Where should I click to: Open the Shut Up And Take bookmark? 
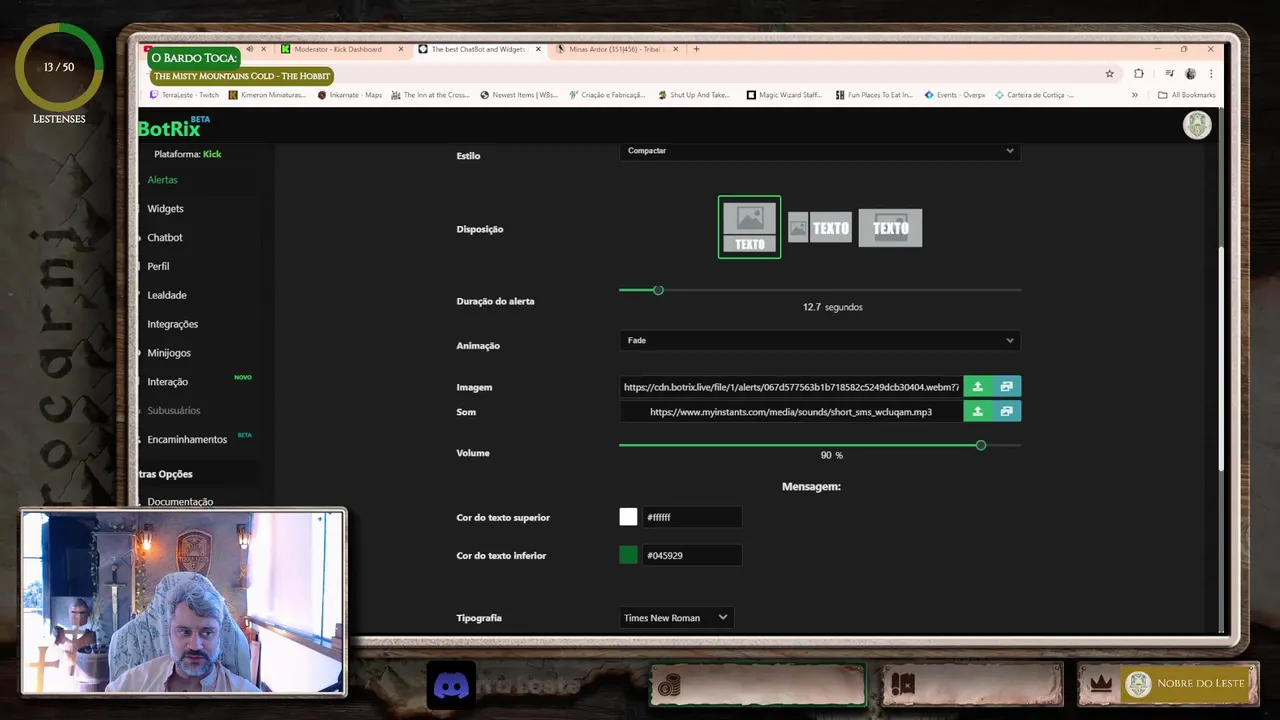(694, 95)
